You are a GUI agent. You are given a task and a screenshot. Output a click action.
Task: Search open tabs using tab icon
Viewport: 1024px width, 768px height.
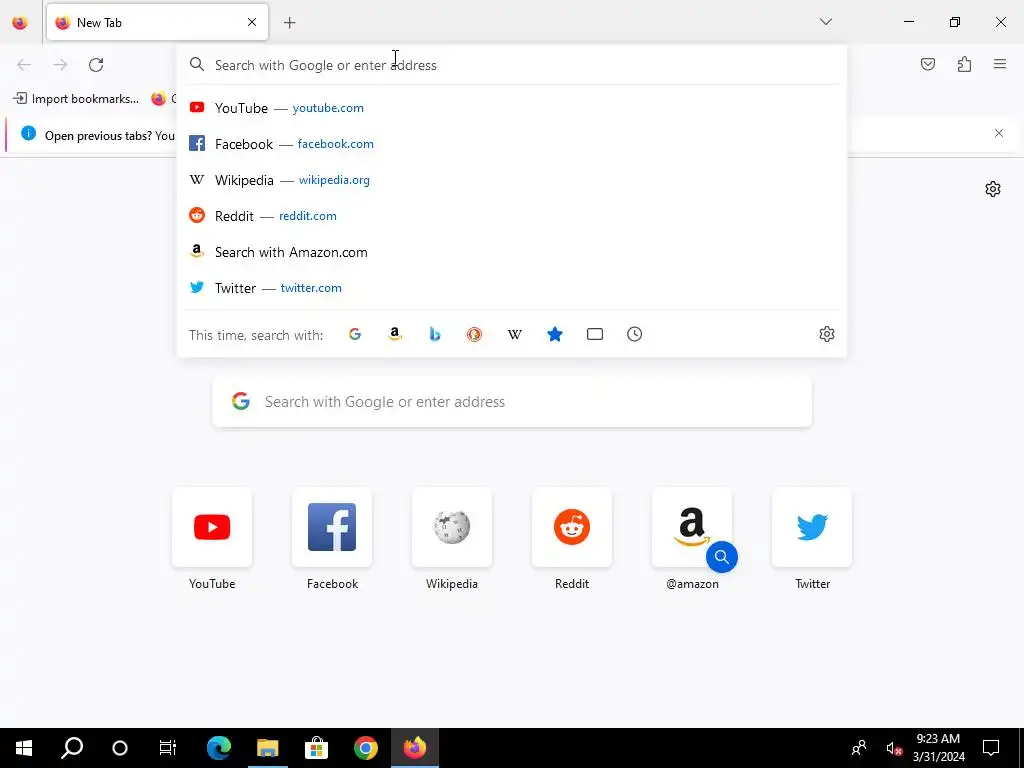594,334
